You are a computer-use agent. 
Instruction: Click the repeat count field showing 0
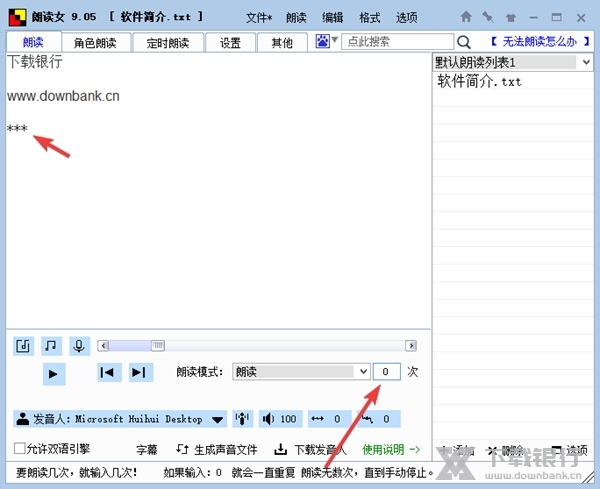pyautogui.click(x=386, y=372)
